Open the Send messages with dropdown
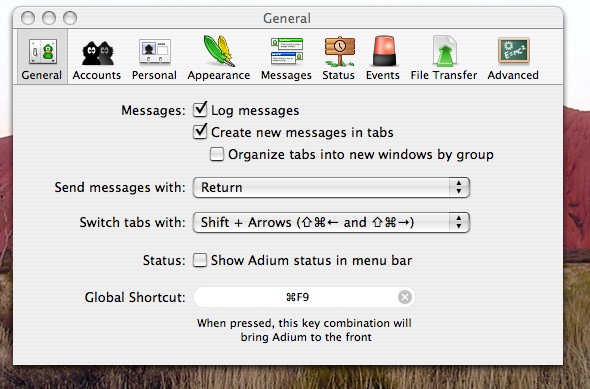The height and width of the screenshot is (389, 590). pyautogui.click(x=331, y=187)
